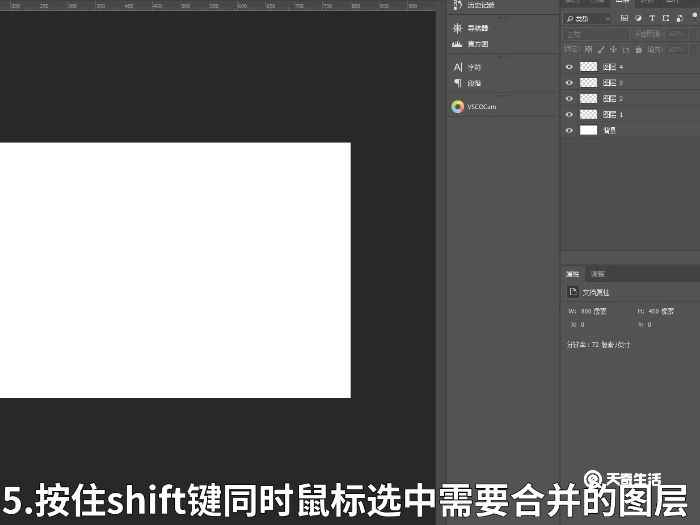
Task: Select the 导航器 panel label
Action: click(478, 28)
